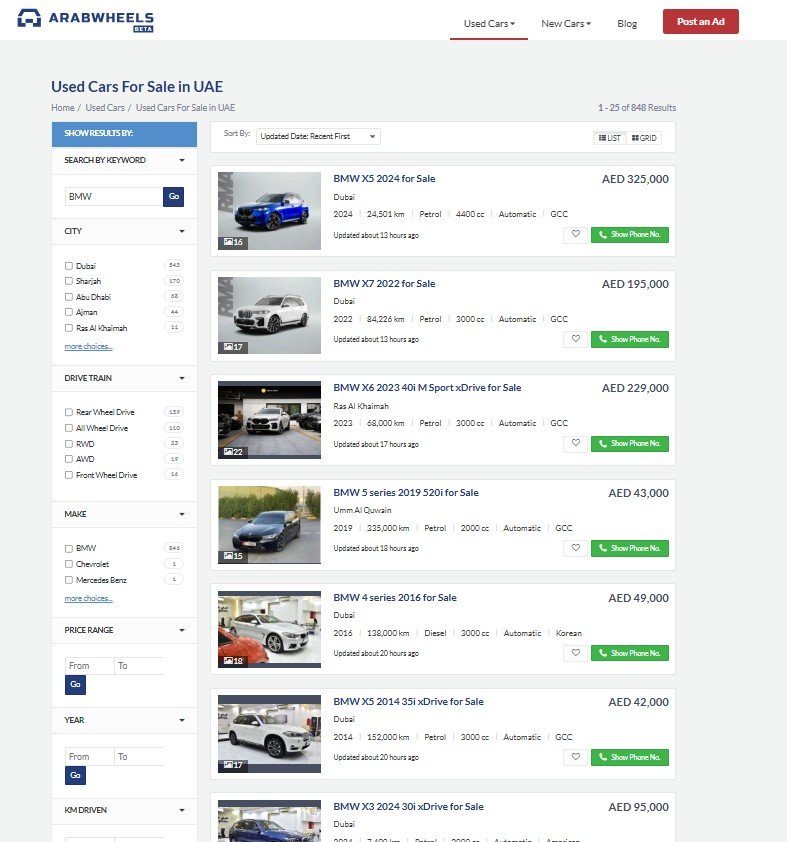Image resolution: width=787 pixels, height=842 pixels.
Task: Open photo count badge 18 on BMW 4 series
Action: 233,660
